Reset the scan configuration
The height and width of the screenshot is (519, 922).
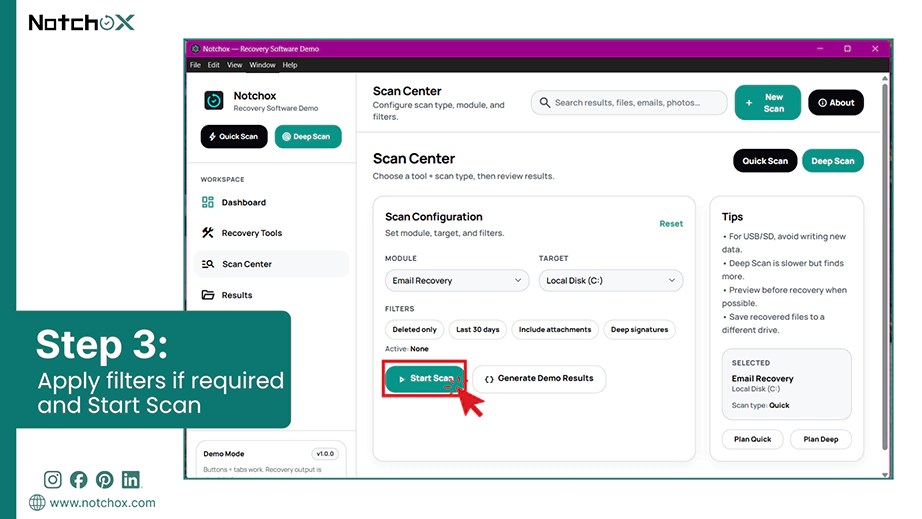tap(671, 224)
